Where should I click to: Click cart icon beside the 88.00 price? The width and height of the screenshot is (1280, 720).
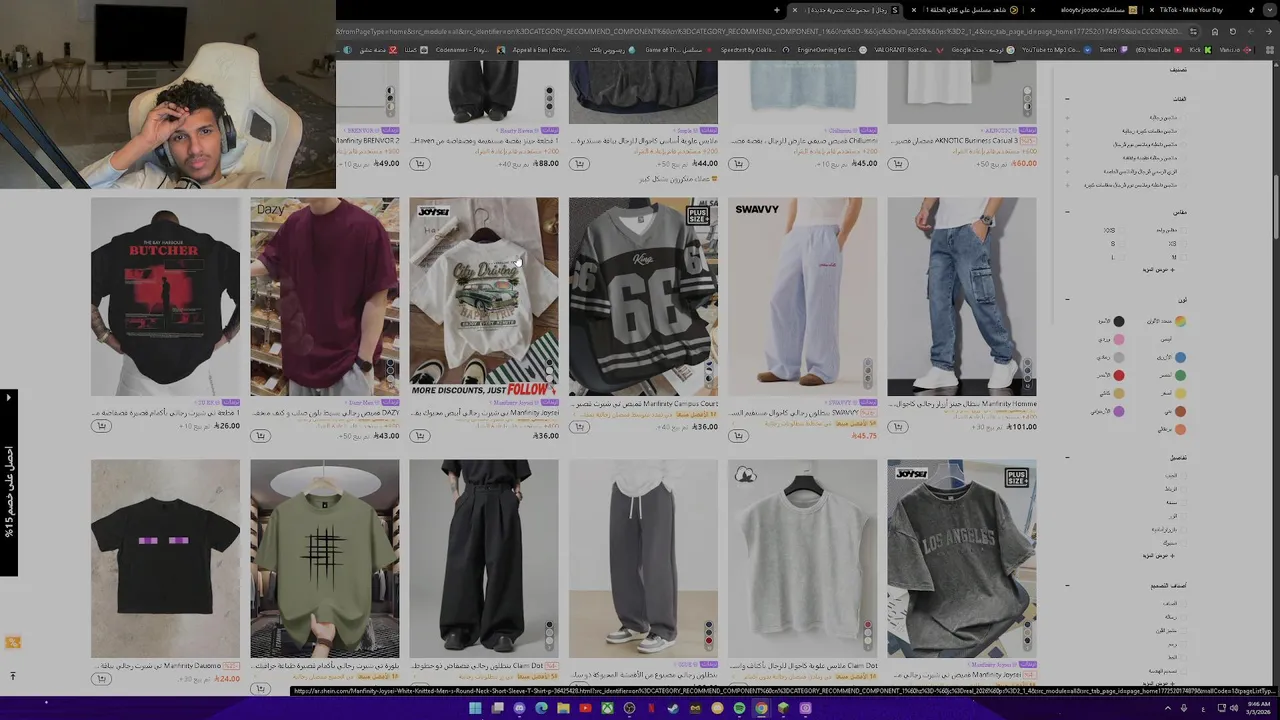pyautogui.click(x=420, y=164)
